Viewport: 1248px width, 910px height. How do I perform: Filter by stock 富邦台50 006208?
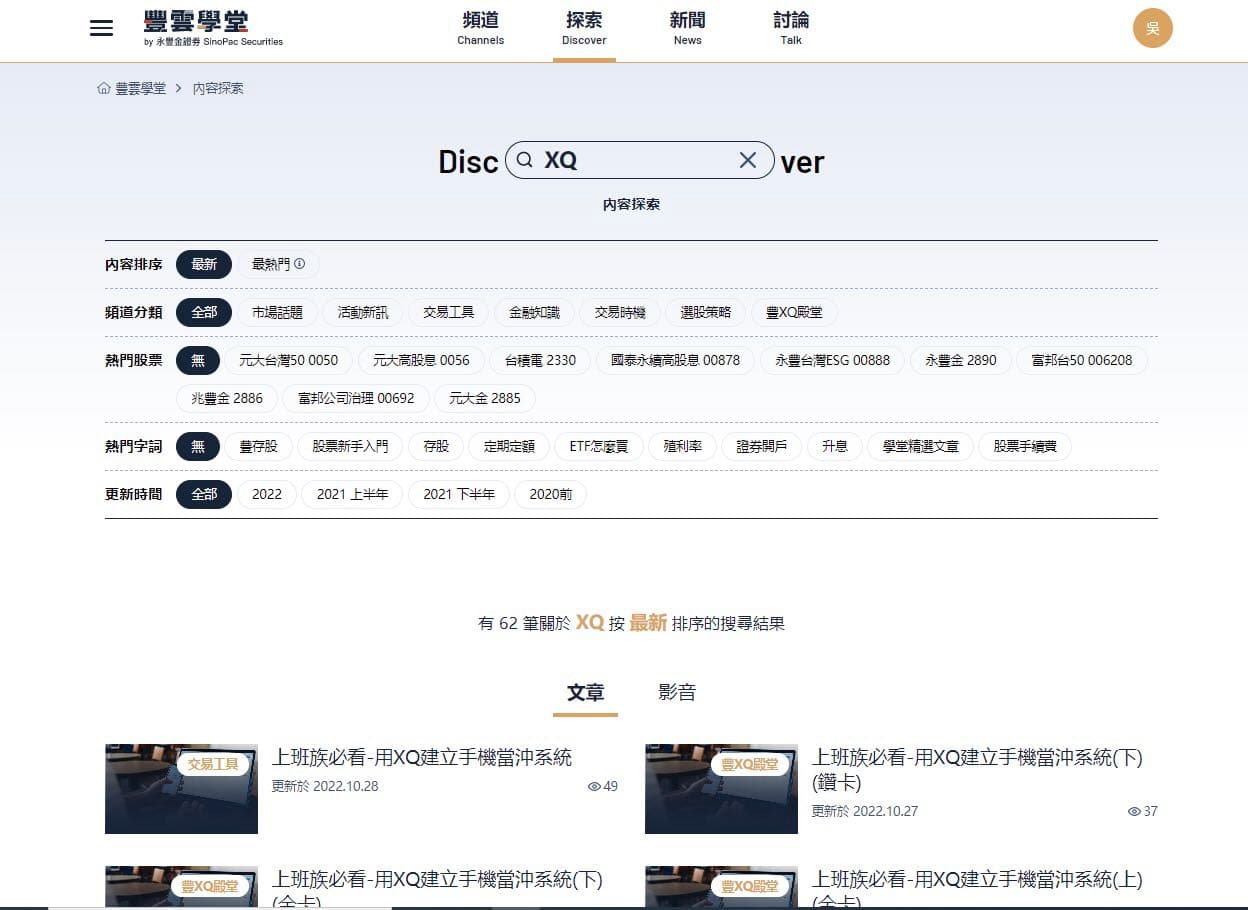[1082, 360]
